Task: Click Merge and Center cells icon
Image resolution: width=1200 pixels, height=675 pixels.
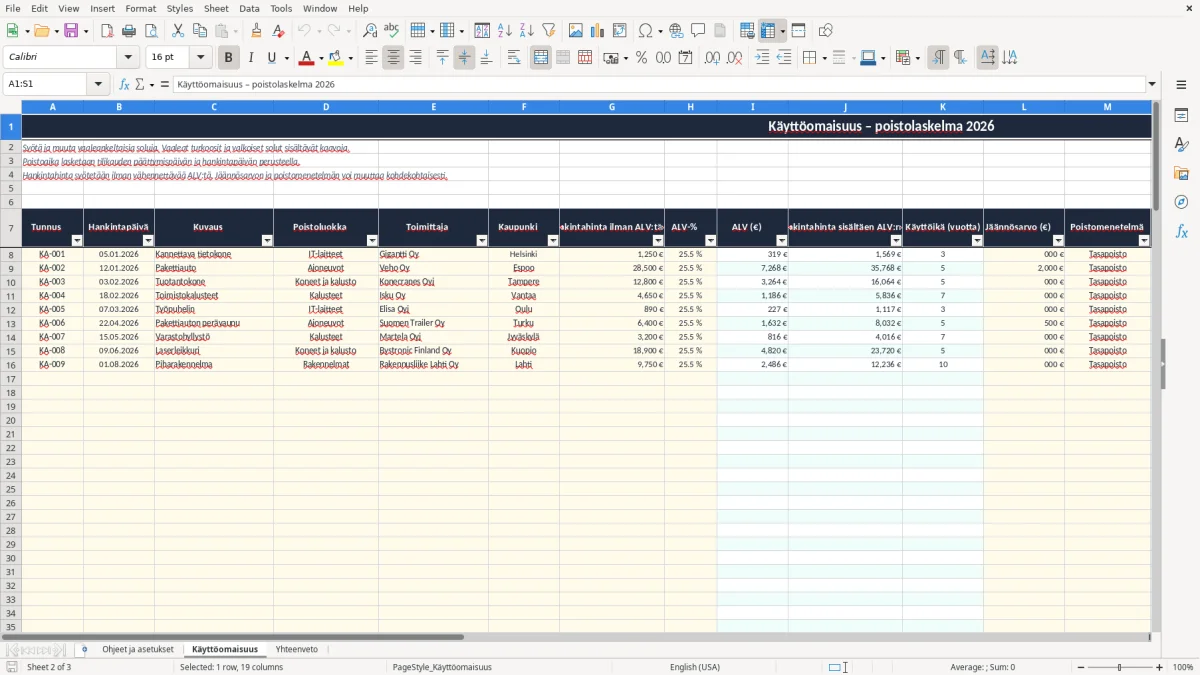Action: [541, 58]
